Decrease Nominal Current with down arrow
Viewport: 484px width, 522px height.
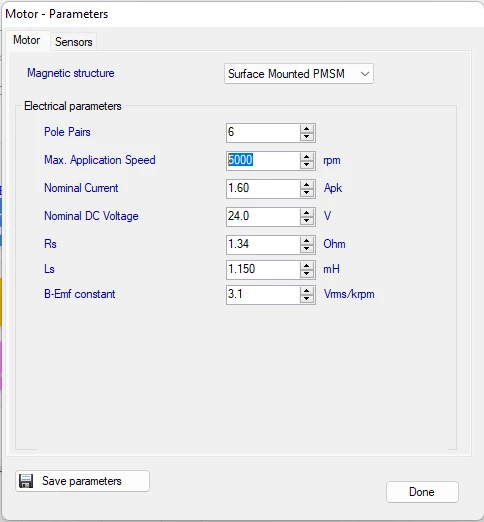307,193
